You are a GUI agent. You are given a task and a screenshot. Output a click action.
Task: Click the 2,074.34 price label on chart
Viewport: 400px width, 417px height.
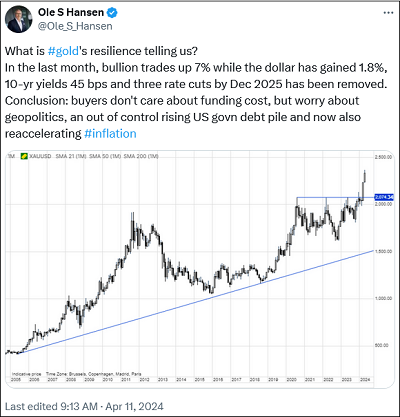384,197
